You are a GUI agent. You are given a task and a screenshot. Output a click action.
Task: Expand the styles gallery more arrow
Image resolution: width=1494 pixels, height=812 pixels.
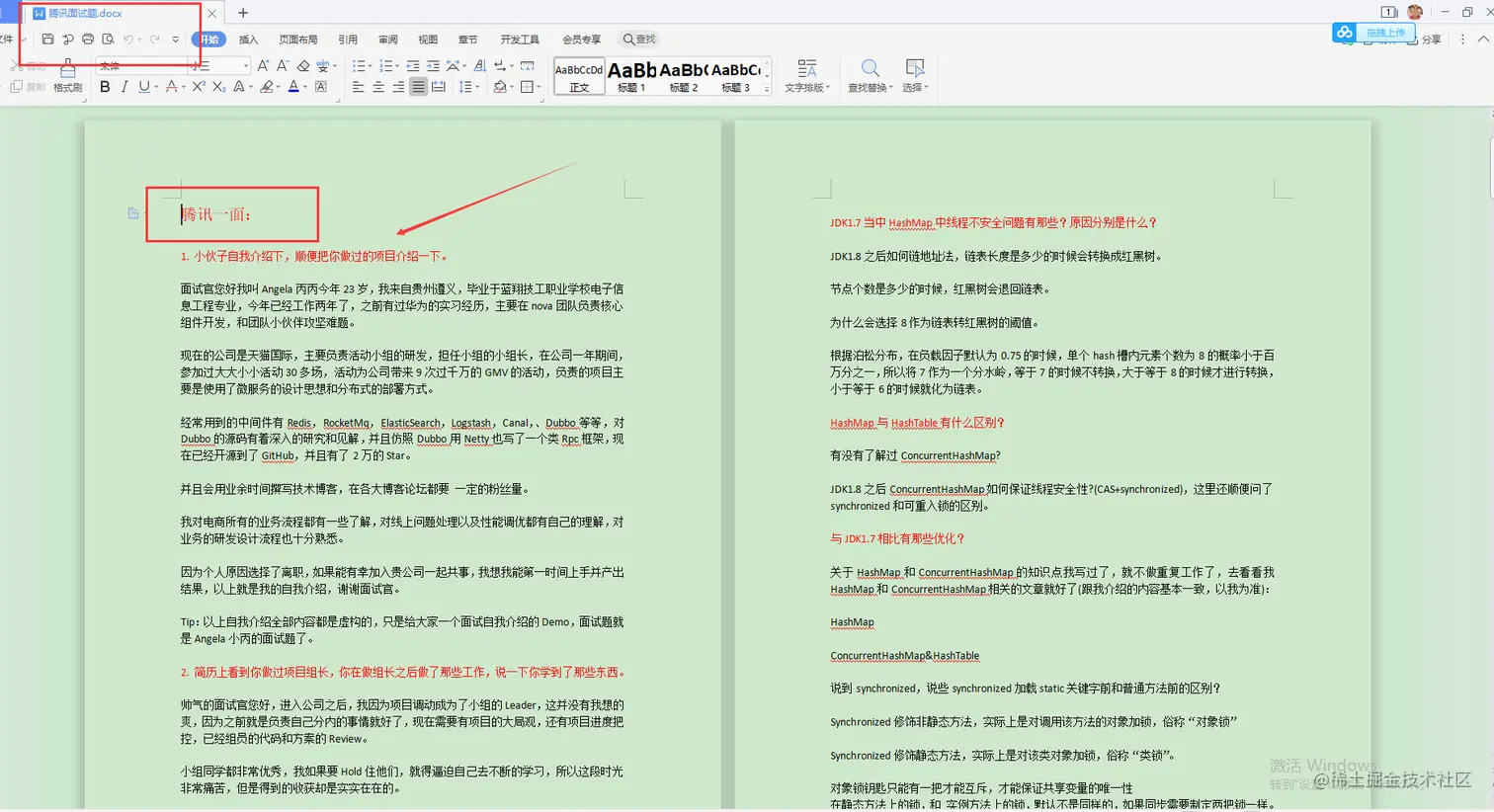pos(768,89)
